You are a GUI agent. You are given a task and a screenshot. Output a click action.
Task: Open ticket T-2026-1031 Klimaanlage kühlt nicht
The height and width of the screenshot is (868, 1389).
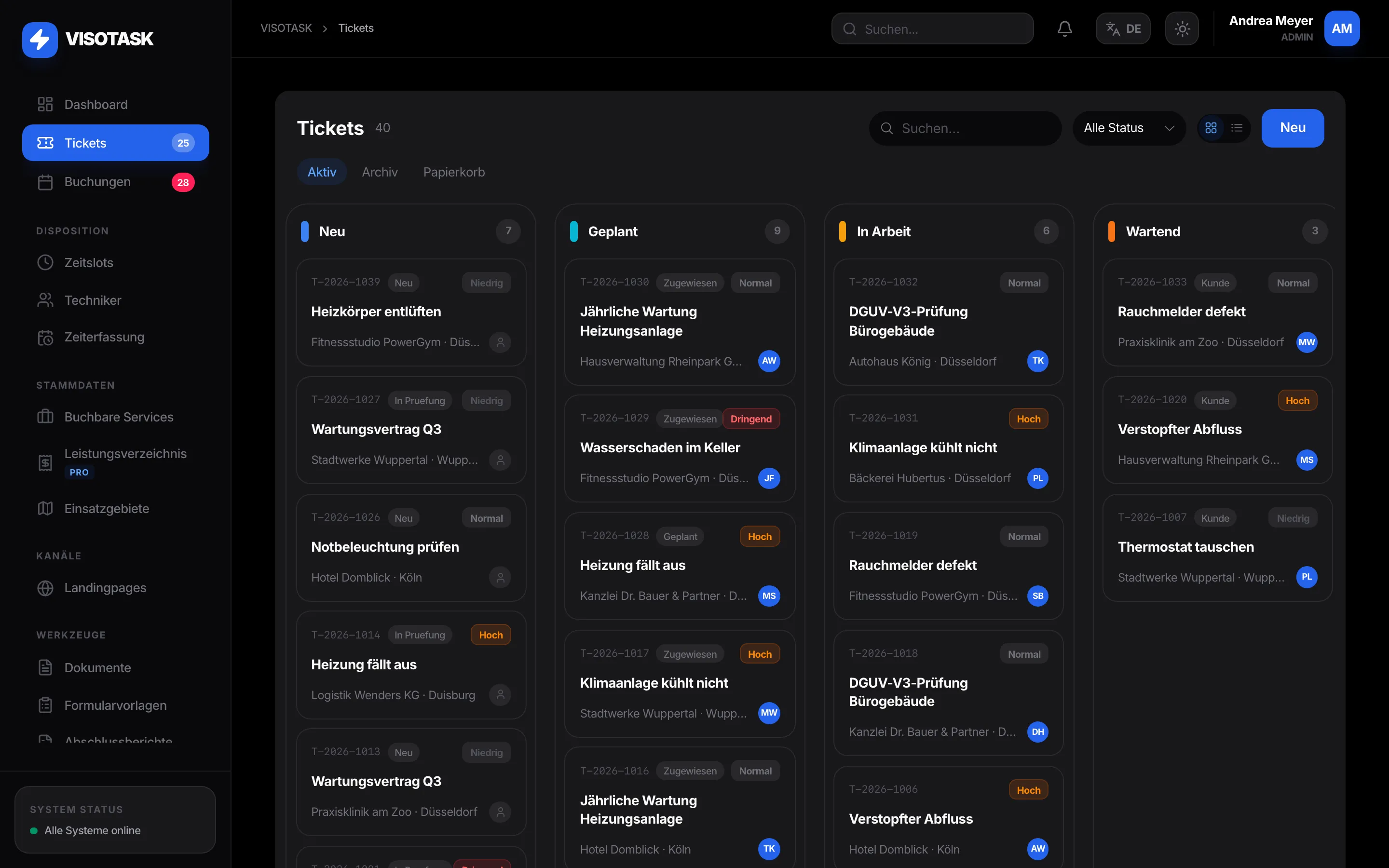click(948, 448)
